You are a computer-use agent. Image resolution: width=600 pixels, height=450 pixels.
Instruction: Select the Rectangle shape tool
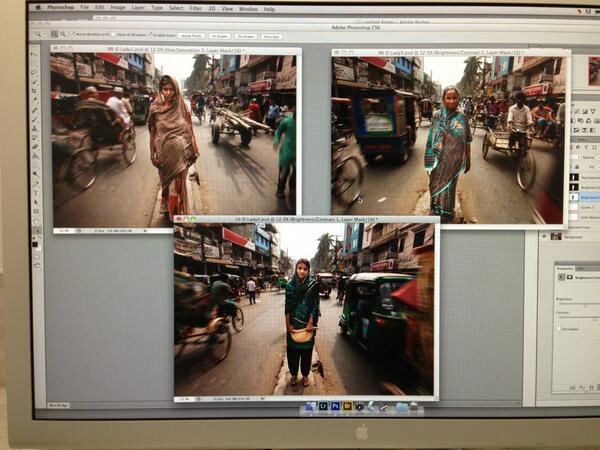pos(36,212)
